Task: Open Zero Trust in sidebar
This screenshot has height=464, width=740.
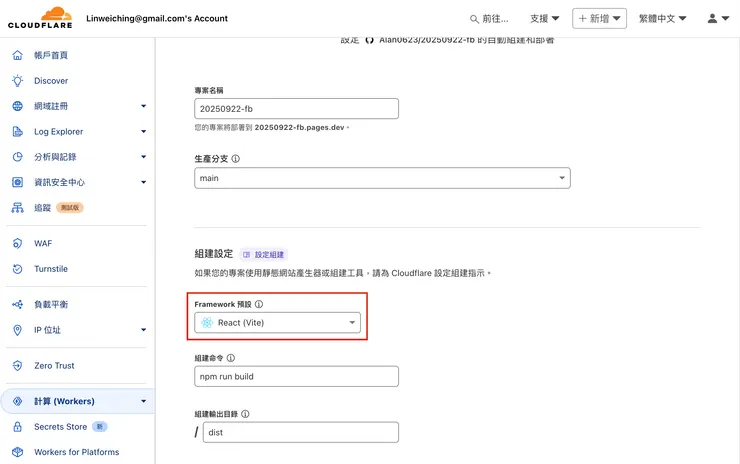Action: coord(54,366)
